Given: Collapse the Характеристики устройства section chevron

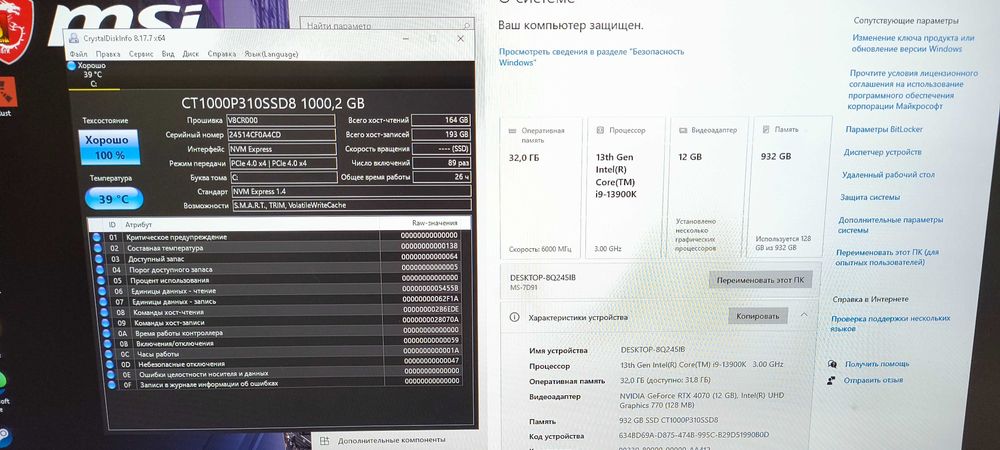Looking at the screenshot, I should tap(804, 315).
